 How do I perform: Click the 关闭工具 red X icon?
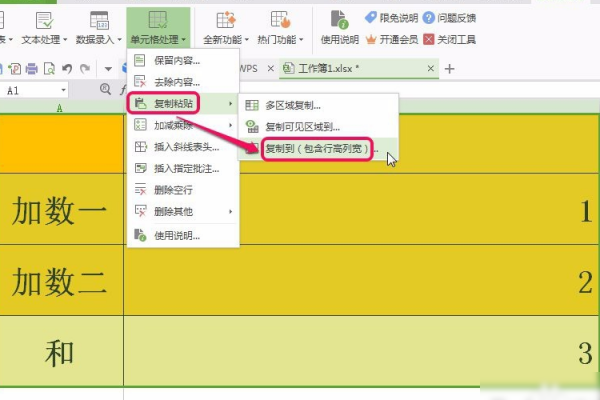coord(429,39)
